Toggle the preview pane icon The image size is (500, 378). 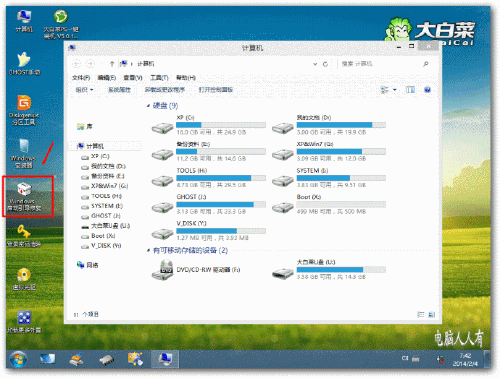(410, 90)
